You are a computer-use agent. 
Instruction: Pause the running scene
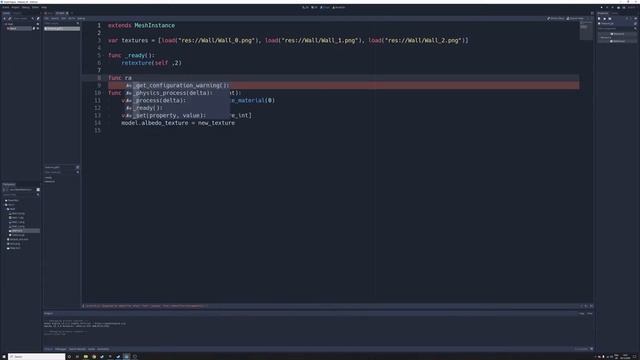pyautogui.click(x=607, y=7)
